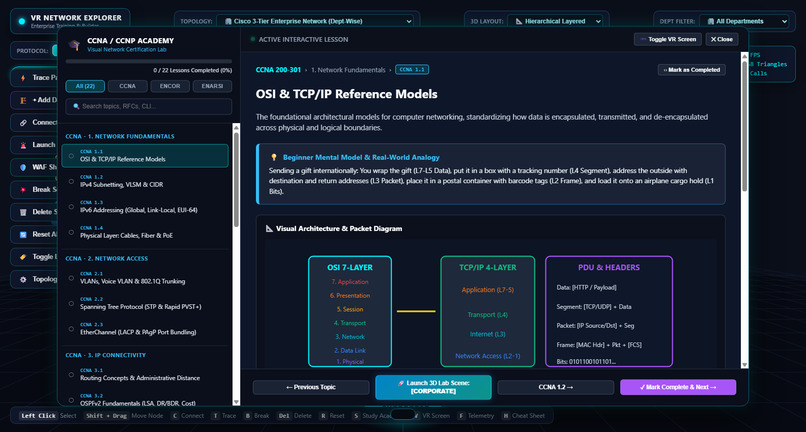This screenshot has width=806, height=432.
Task: Mark IPv6 Addressing lesson completion circle
Action: pyautogui.click(x=71, y=207)
